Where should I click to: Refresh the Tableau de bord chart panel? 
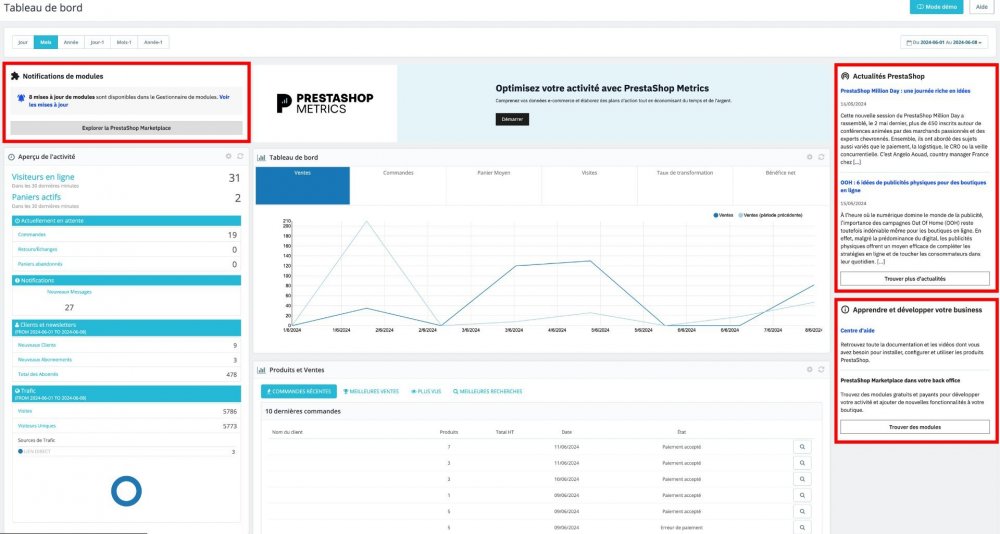pyautogui.click(x=821, y=157)
